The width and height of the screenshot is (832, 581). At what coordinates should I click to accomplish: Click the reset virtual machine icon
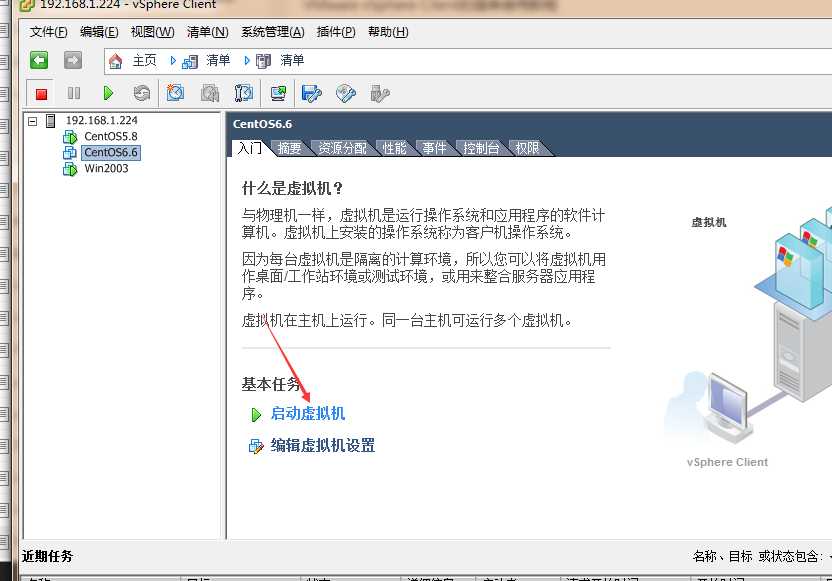point(142,93)
